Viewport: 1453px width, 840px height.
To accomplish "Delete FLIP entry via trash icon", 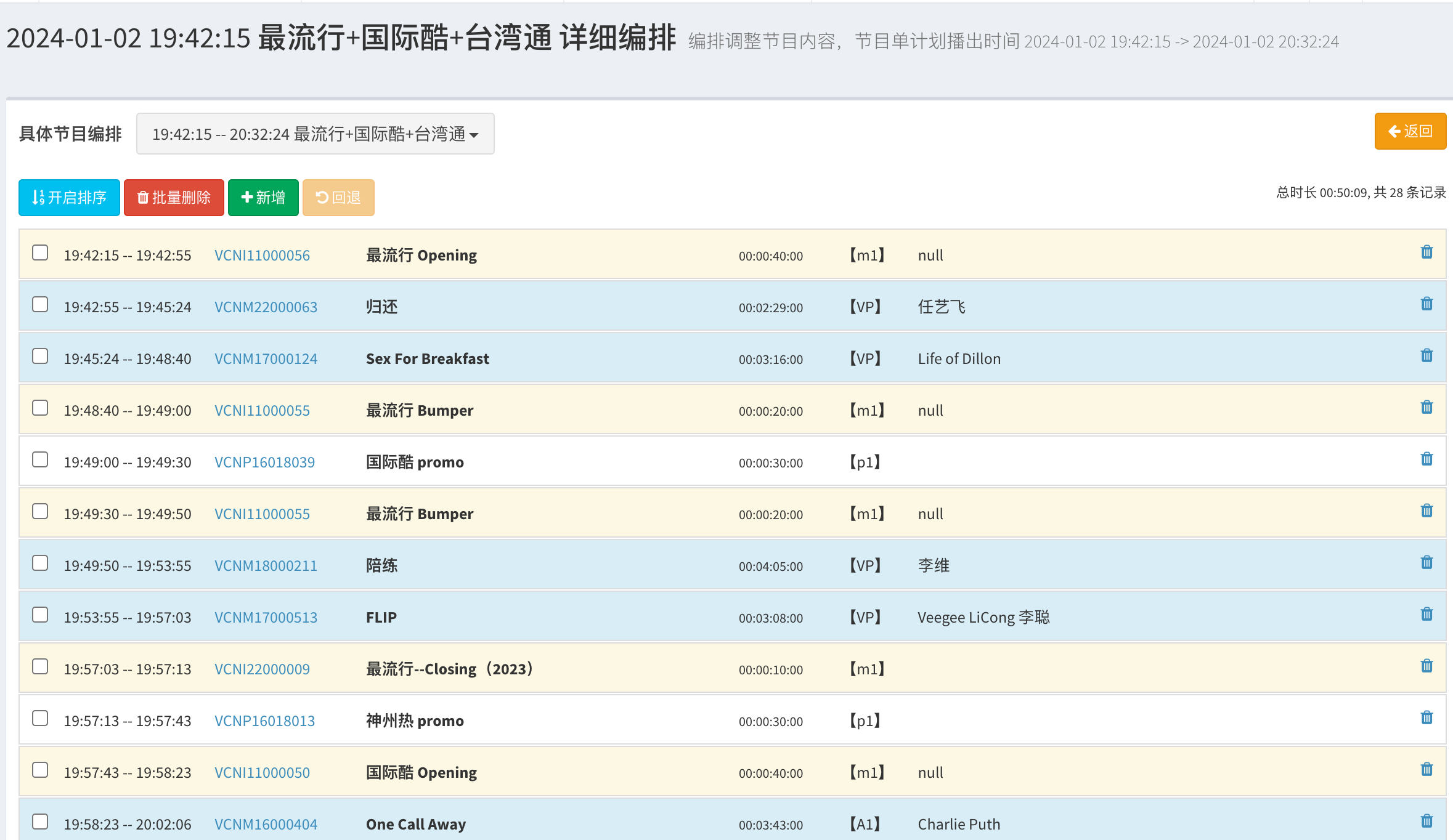I will click(1427, 615).
